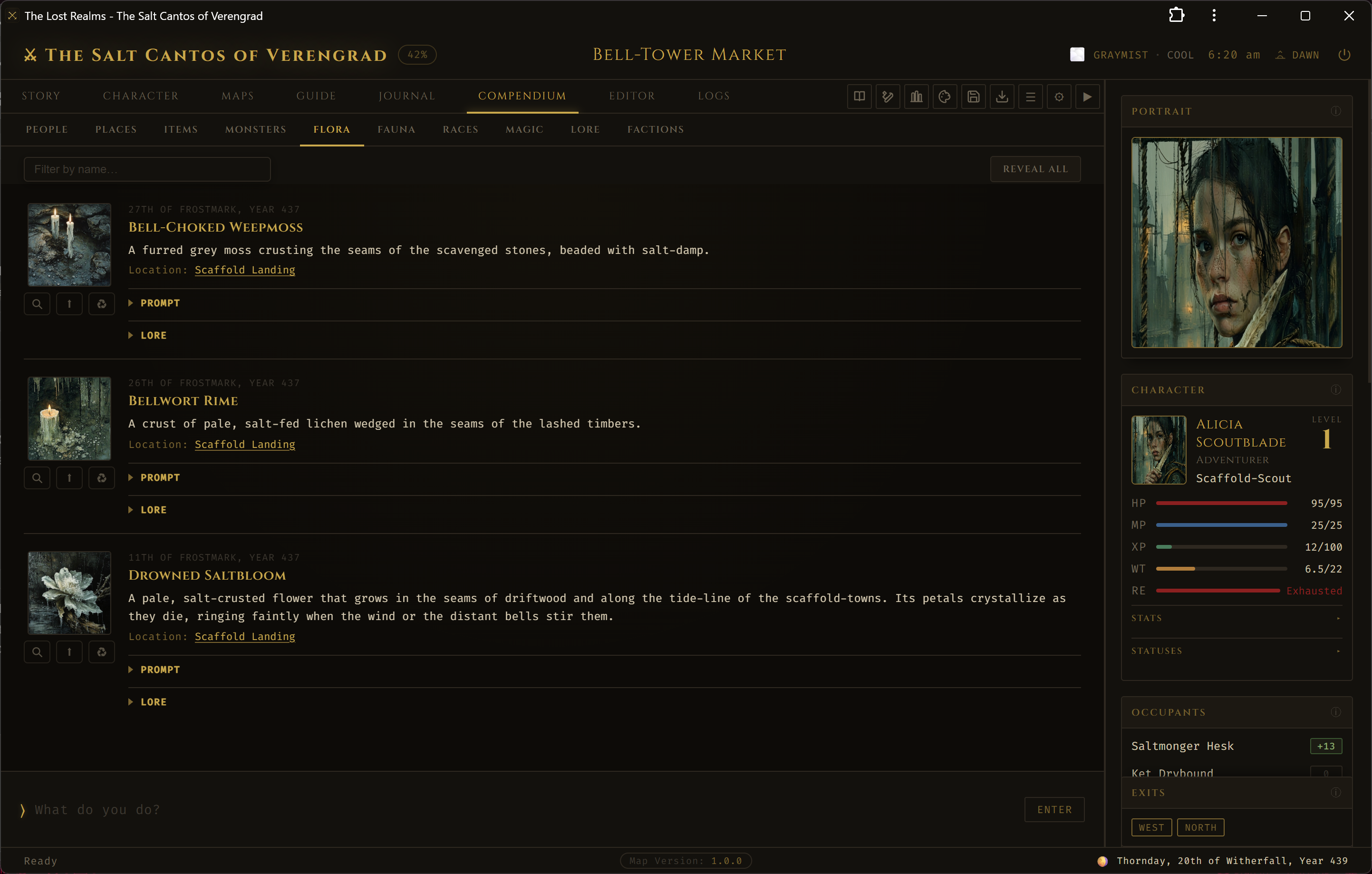Select the FAUNA compendium subtab
Screen dimensions: 1372x874
396,129
